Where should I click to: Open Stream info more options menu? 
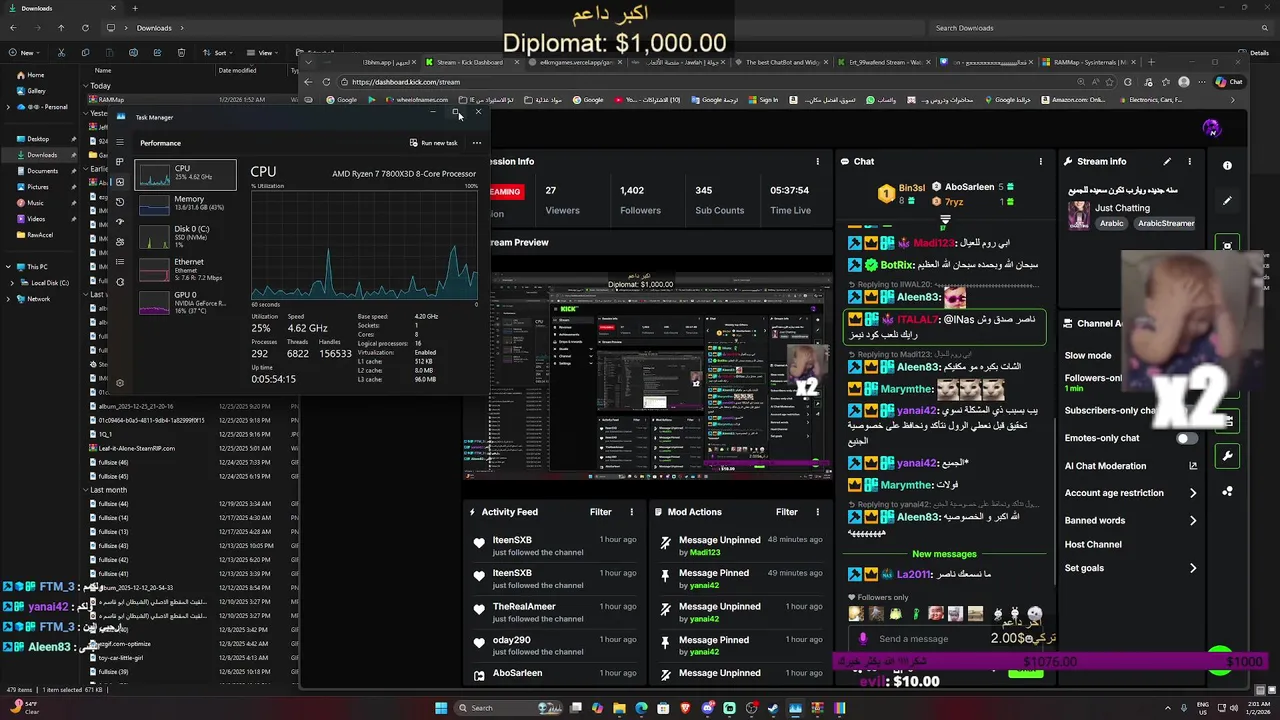pyautogui.click(x=1189, y=161)
